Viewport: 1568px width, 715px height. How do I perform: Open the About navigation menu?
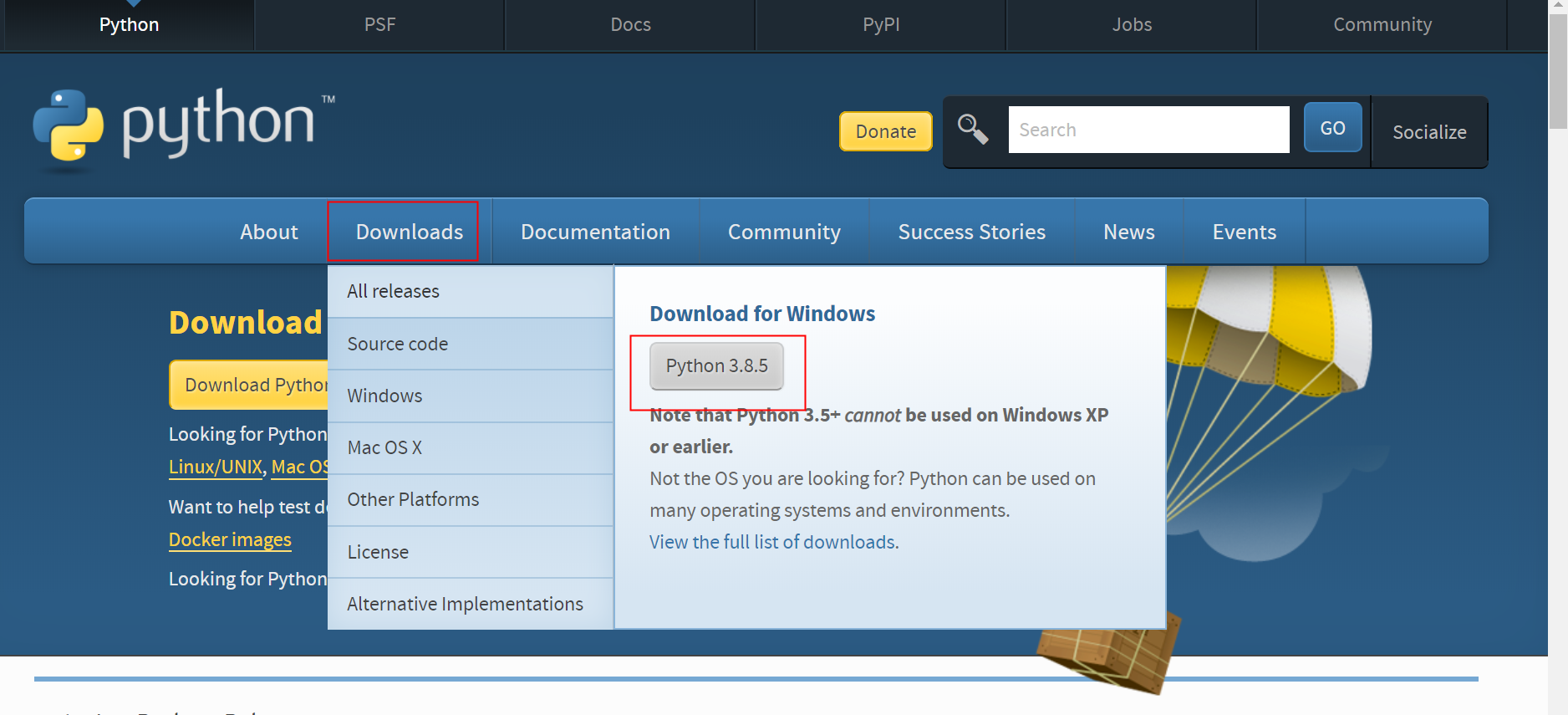[x=269, y=232]
